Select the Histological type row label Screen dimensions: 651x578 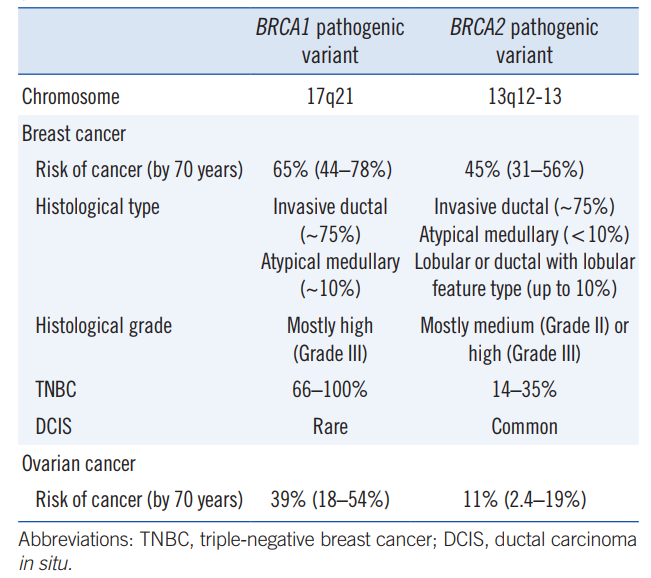pos(97,208)
